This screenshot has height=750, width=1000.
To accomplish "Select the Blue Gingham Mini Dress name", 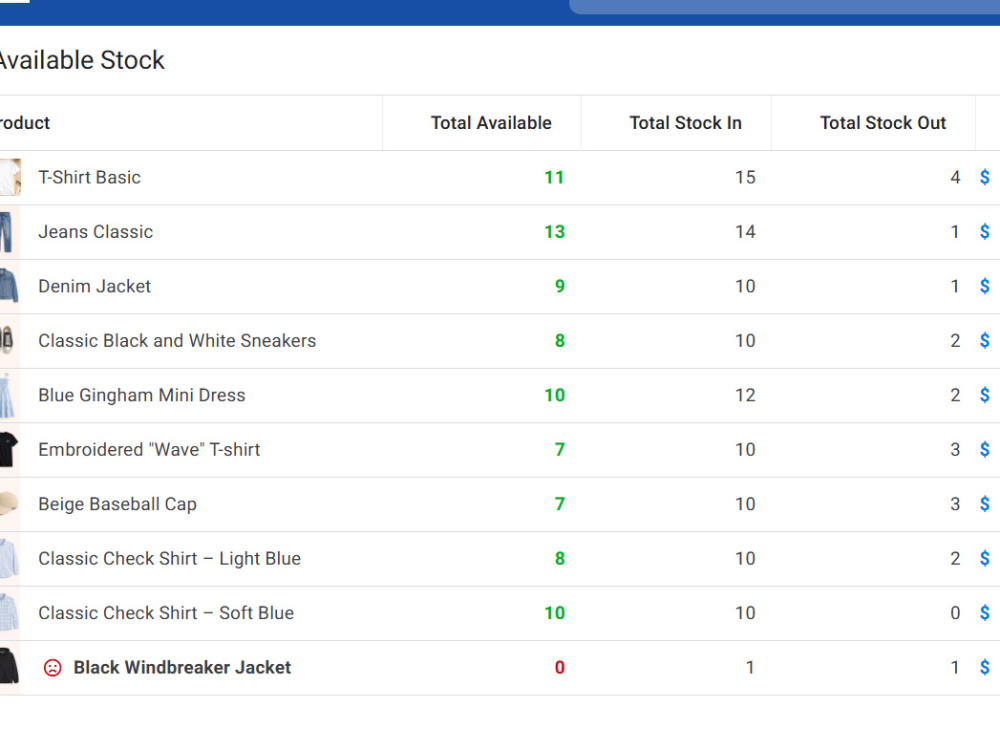I will point(142,395).
